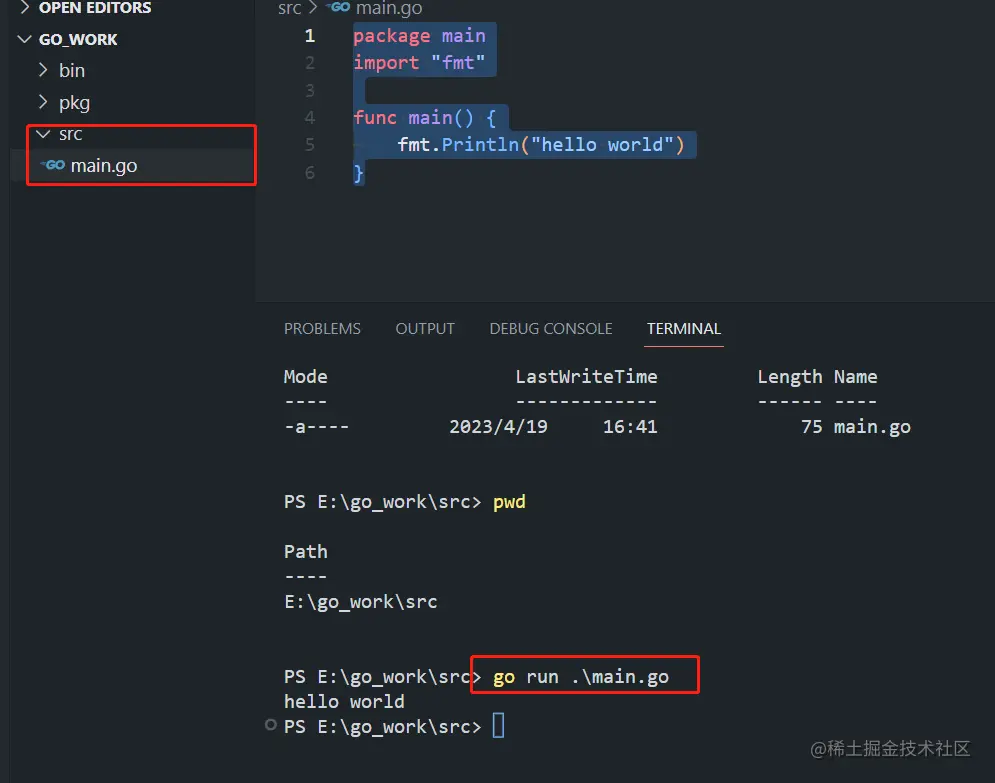Click the 'Mode' column header in terminal
Image resolution: width=995 pixels, height=783 pixels.
click(305, 377)
